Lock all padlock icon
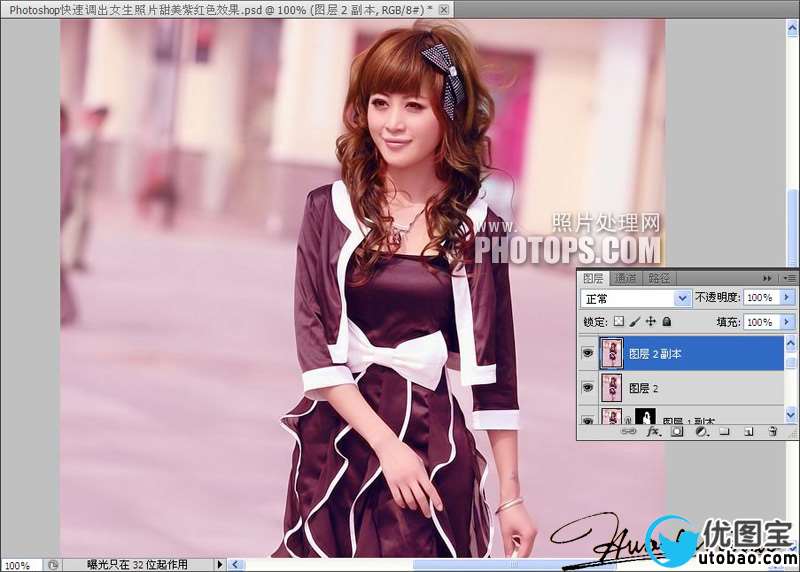The width and height of the screenshot is (800, 572). coord(666,321)
